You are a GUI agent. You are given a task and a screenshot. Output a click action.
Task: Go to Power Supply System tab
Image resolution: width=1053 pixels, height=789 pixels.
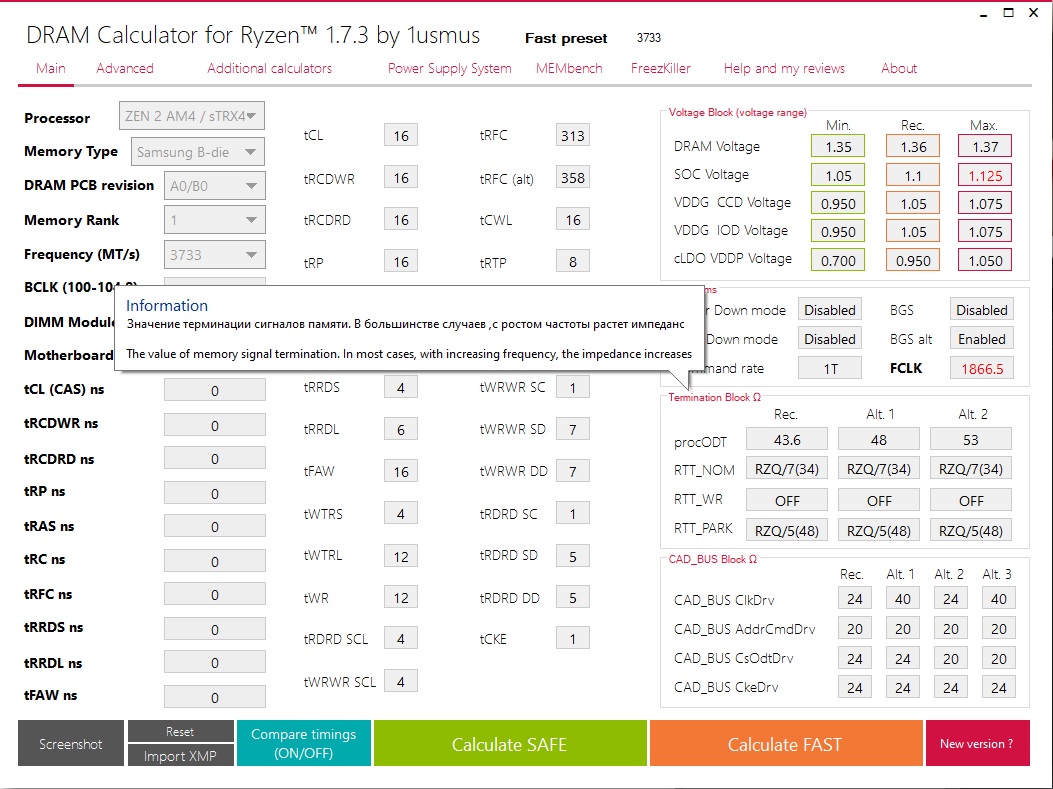(449, 68)
